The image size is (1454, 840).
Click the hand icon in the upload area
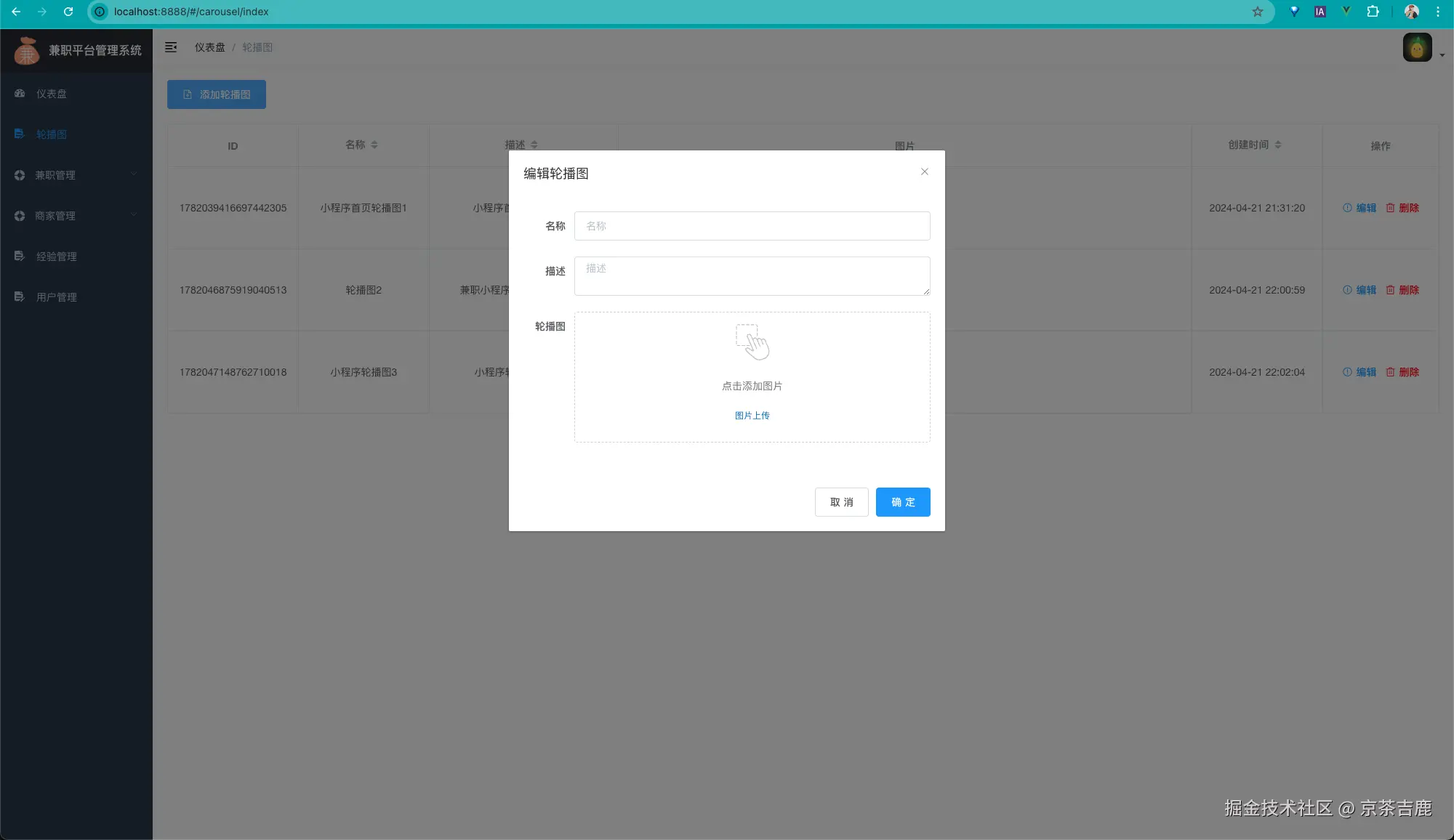(754, 342)
